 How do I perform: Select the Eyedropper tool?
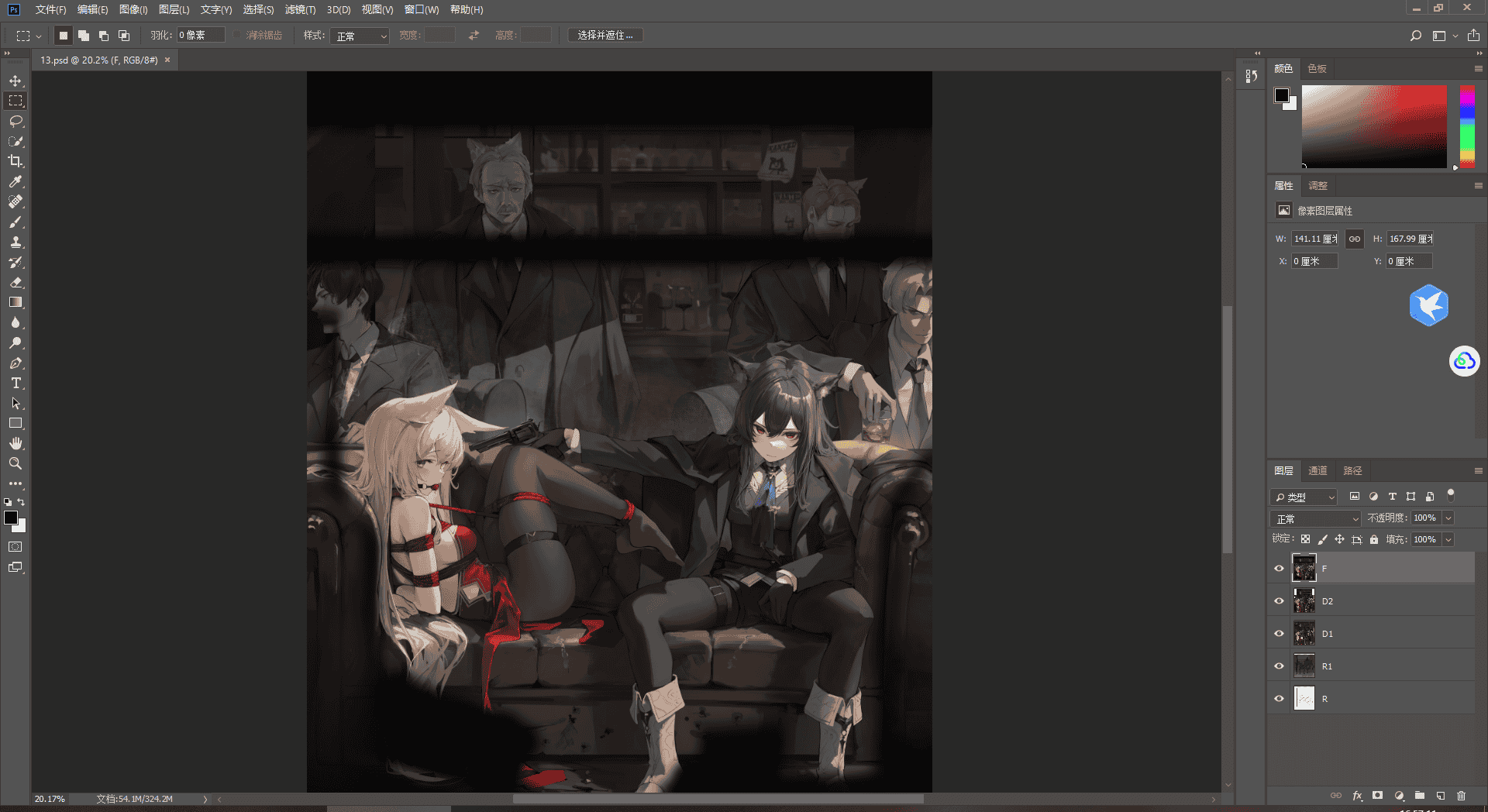pyautogui.click(x=15, y=181)
